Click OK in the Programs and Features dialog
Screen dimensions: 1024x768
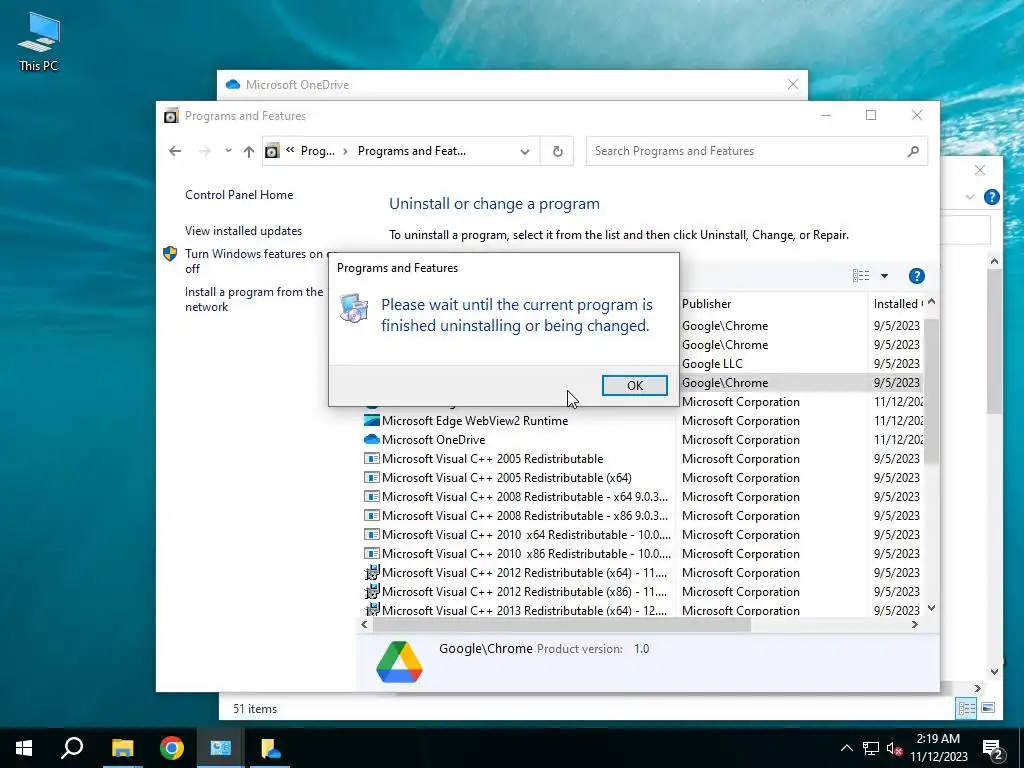(634, 385)
